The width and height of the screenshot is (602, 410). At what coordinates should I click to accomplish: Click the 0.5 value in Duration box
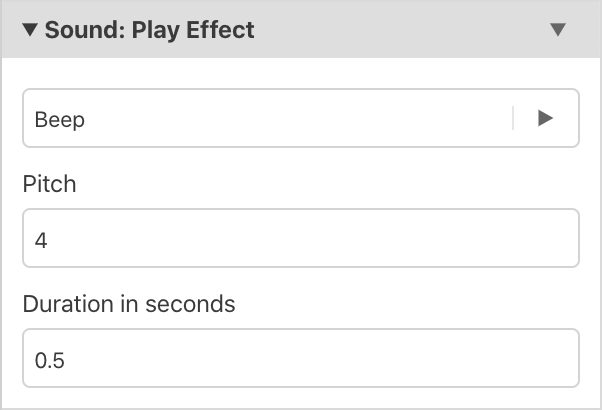[x=50, y=360]
